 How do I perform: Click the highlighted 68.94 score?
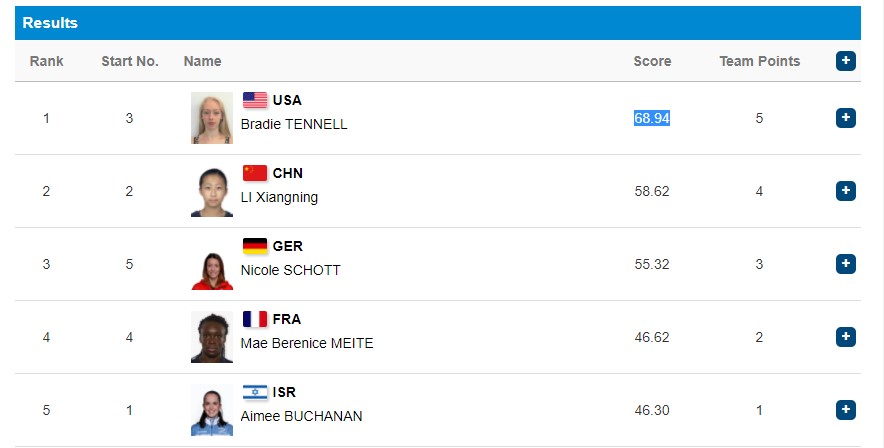pos(652,118)
